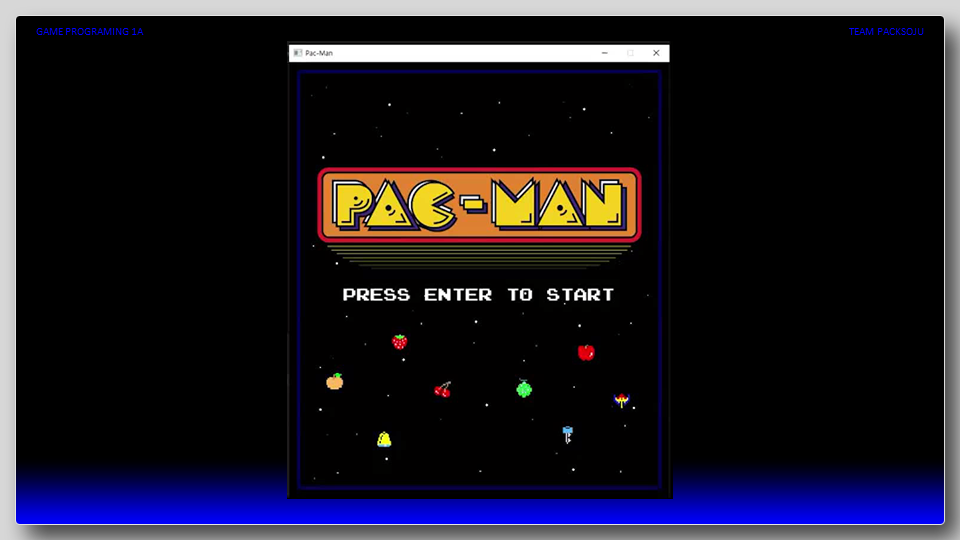Viewport: 960px width, 540px height.
Task: Minimize the Pac-Man window
Action: (605, 53)
